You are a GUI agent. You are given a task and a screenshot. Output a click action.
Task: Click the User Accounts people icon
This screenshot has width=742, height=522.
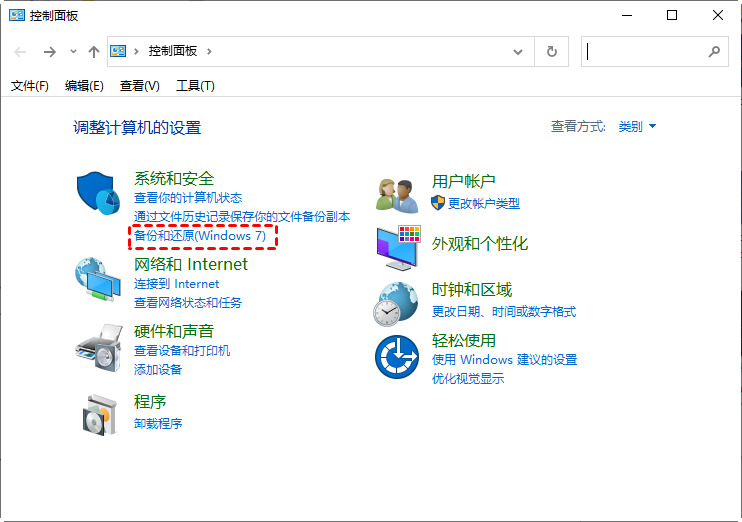(396, 194)
